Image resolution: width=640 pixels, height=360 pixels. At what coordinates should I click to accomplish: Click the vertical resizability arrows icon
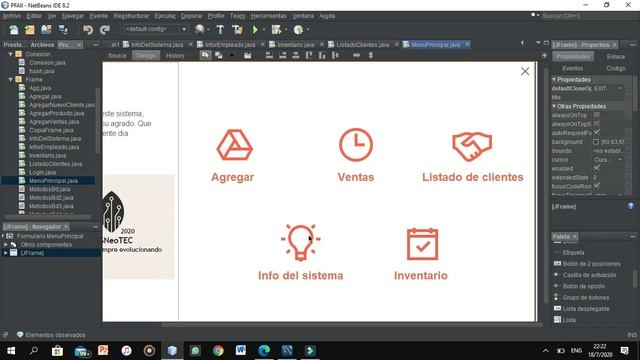click(371, 55)
